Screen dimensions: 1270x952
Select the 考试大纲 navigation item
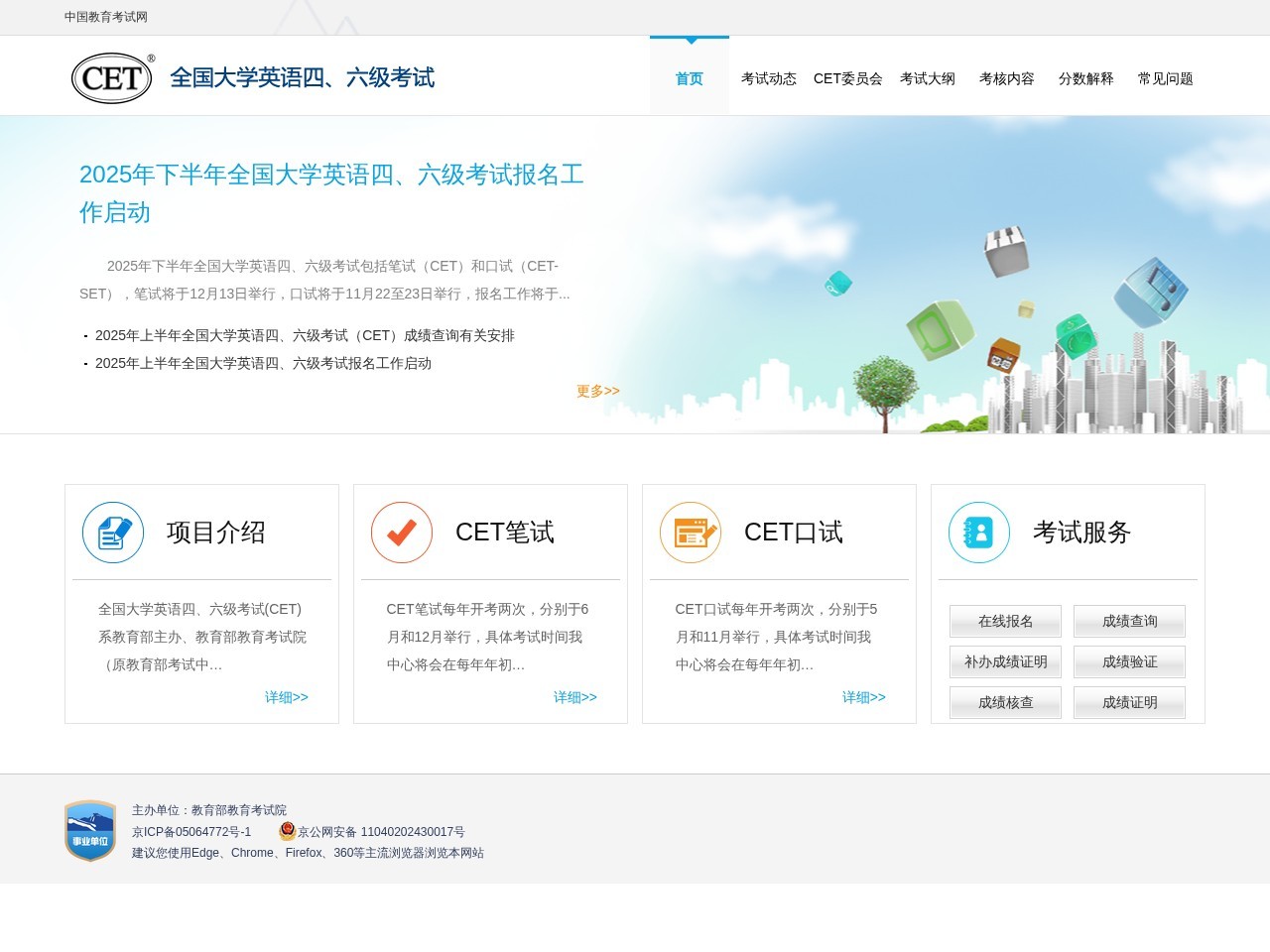click(x=927, y=78)
